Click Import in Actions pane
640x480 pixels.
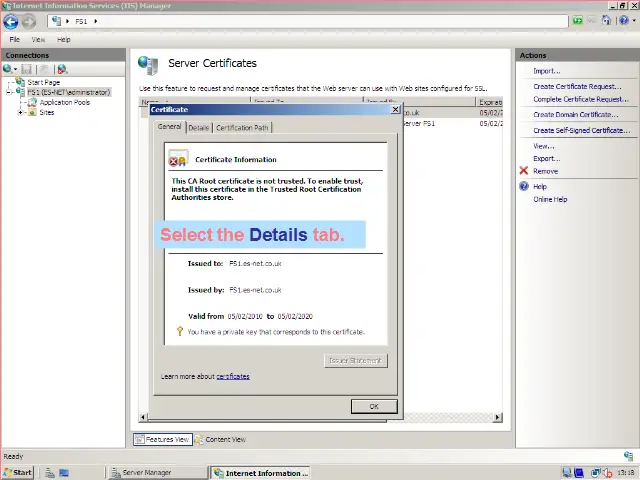point(547,71)
